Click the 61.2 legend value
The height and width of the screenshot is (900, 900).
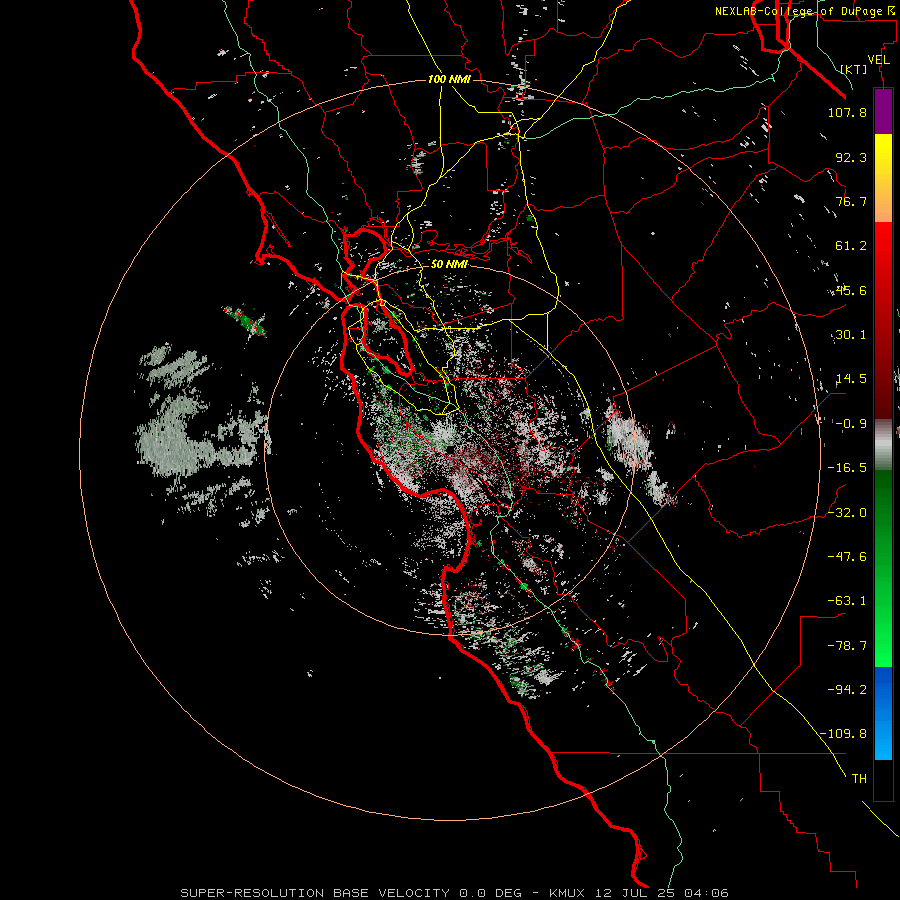tap(851, 246)
